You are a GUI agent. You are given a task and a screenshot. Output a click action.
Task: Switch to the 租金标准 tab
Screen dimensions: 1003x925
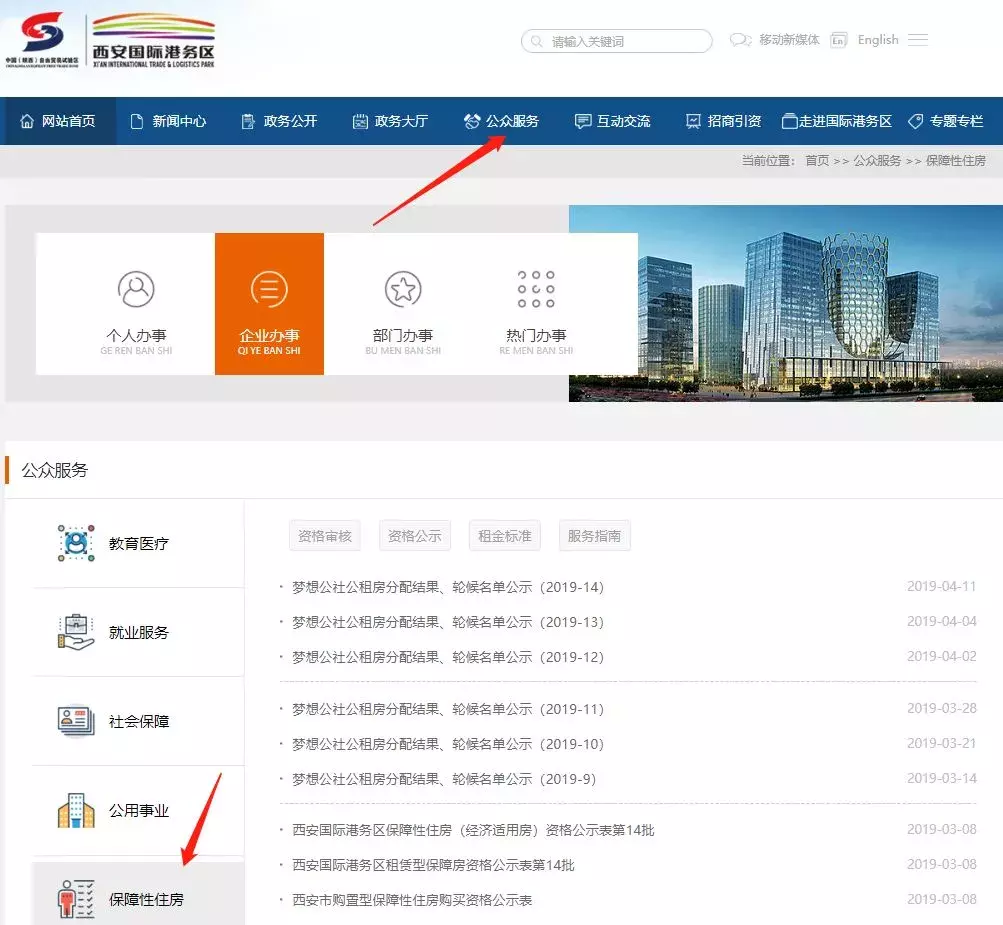point(504,535)
